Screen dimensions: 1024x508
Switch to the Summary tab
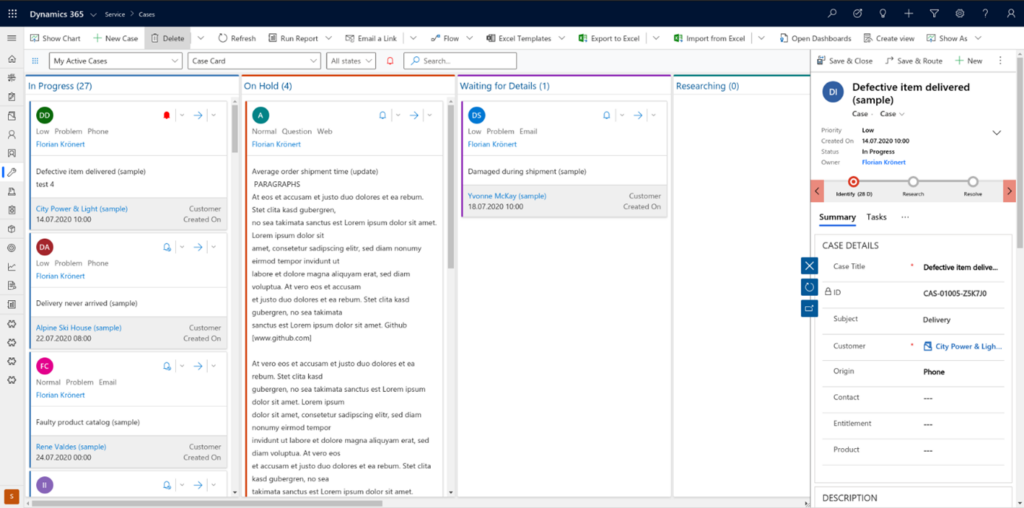tap(837, 217)
